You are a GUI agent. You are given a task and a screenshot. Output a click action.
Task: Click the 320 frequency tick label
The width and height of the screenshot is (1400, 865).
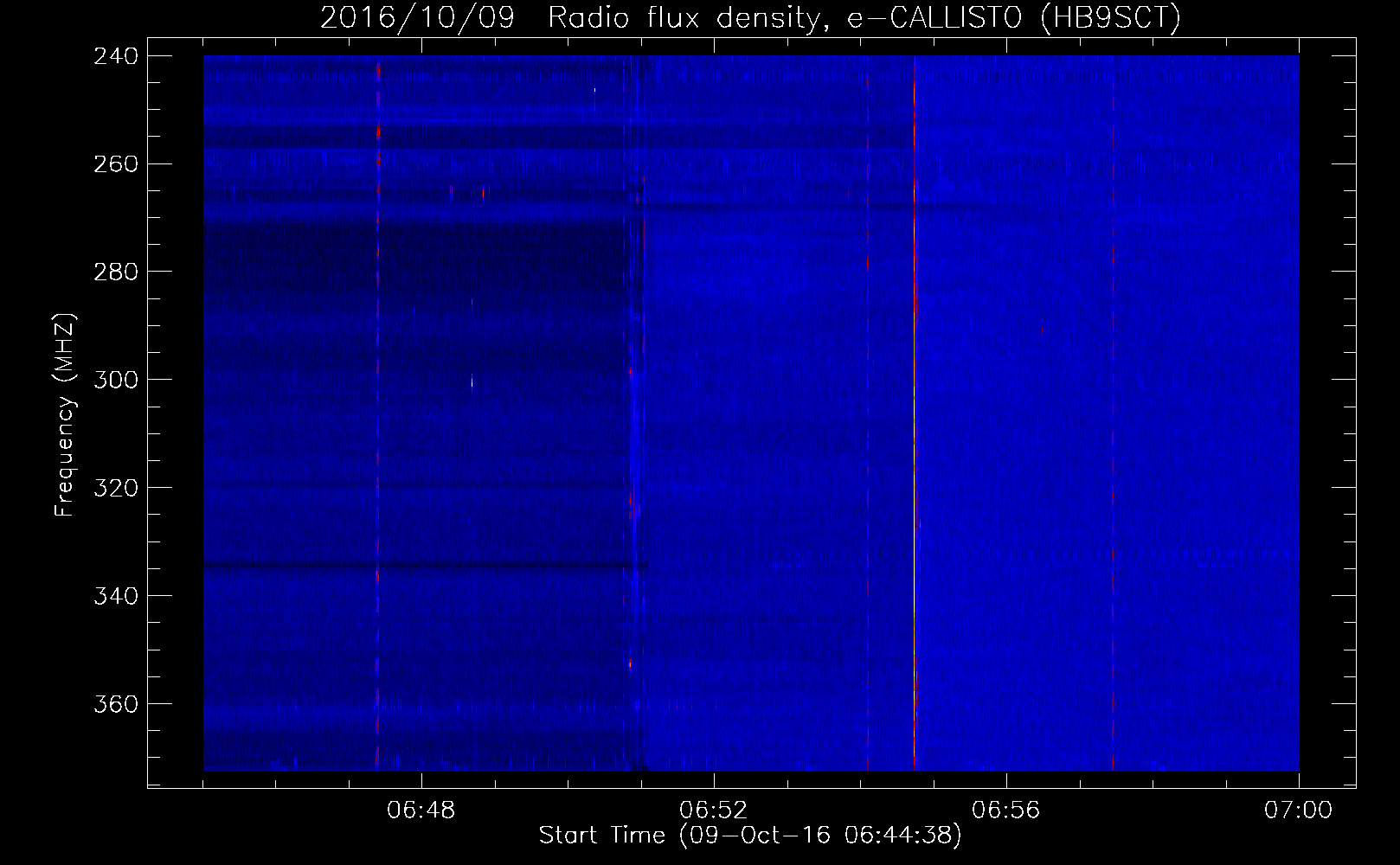(x=115, y=488)
